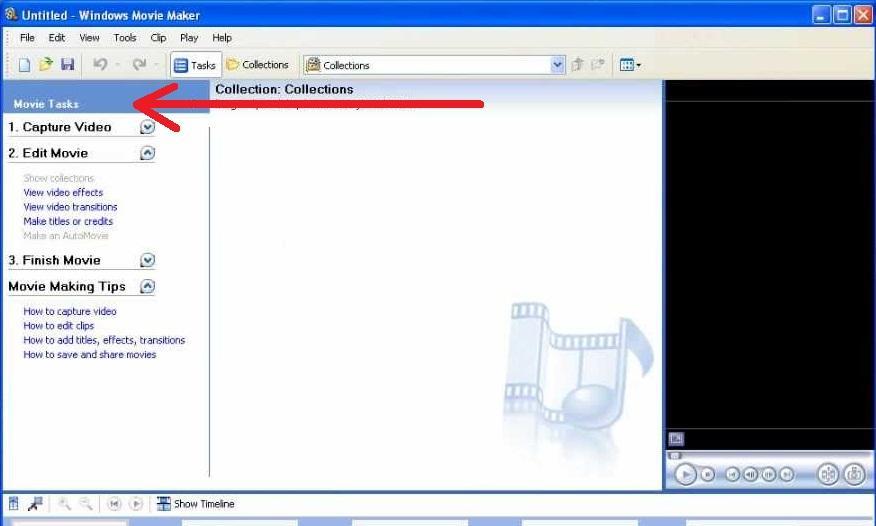The width and height of the screenshot is (876, 526).
Task: Open the Edit menu
Action: [x=56, y=37]
